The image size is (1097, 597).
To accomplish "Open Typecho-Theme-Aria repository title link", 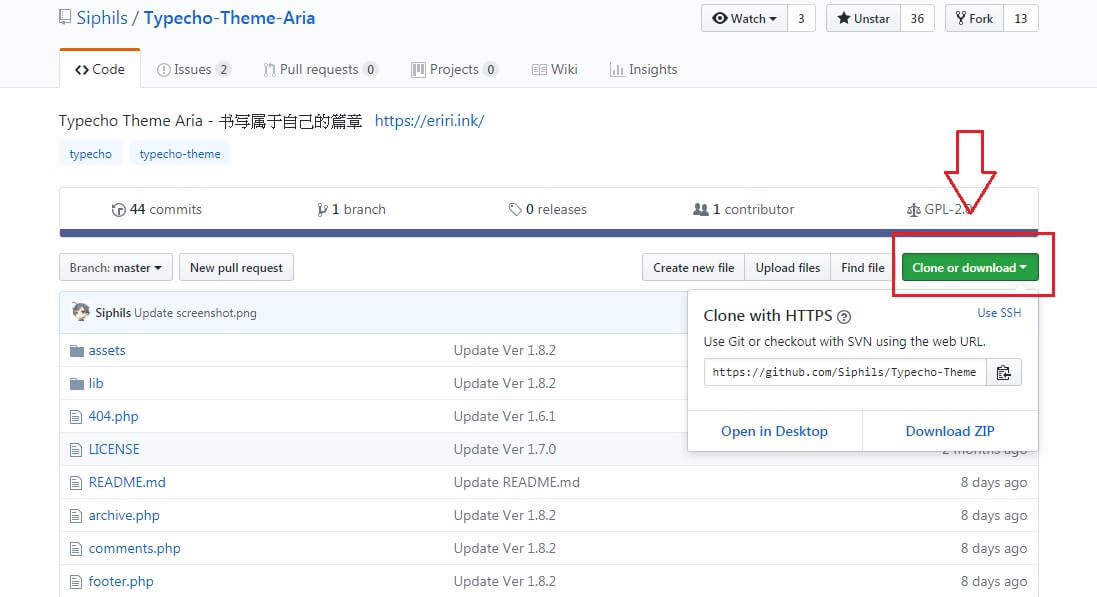I will tap(229, 17).
